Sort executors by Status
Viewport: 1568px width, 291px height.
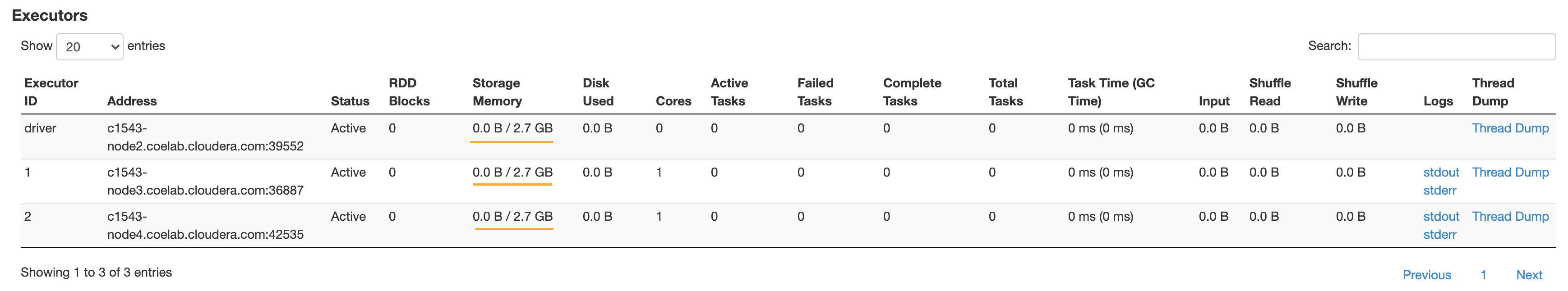[350, 101]
